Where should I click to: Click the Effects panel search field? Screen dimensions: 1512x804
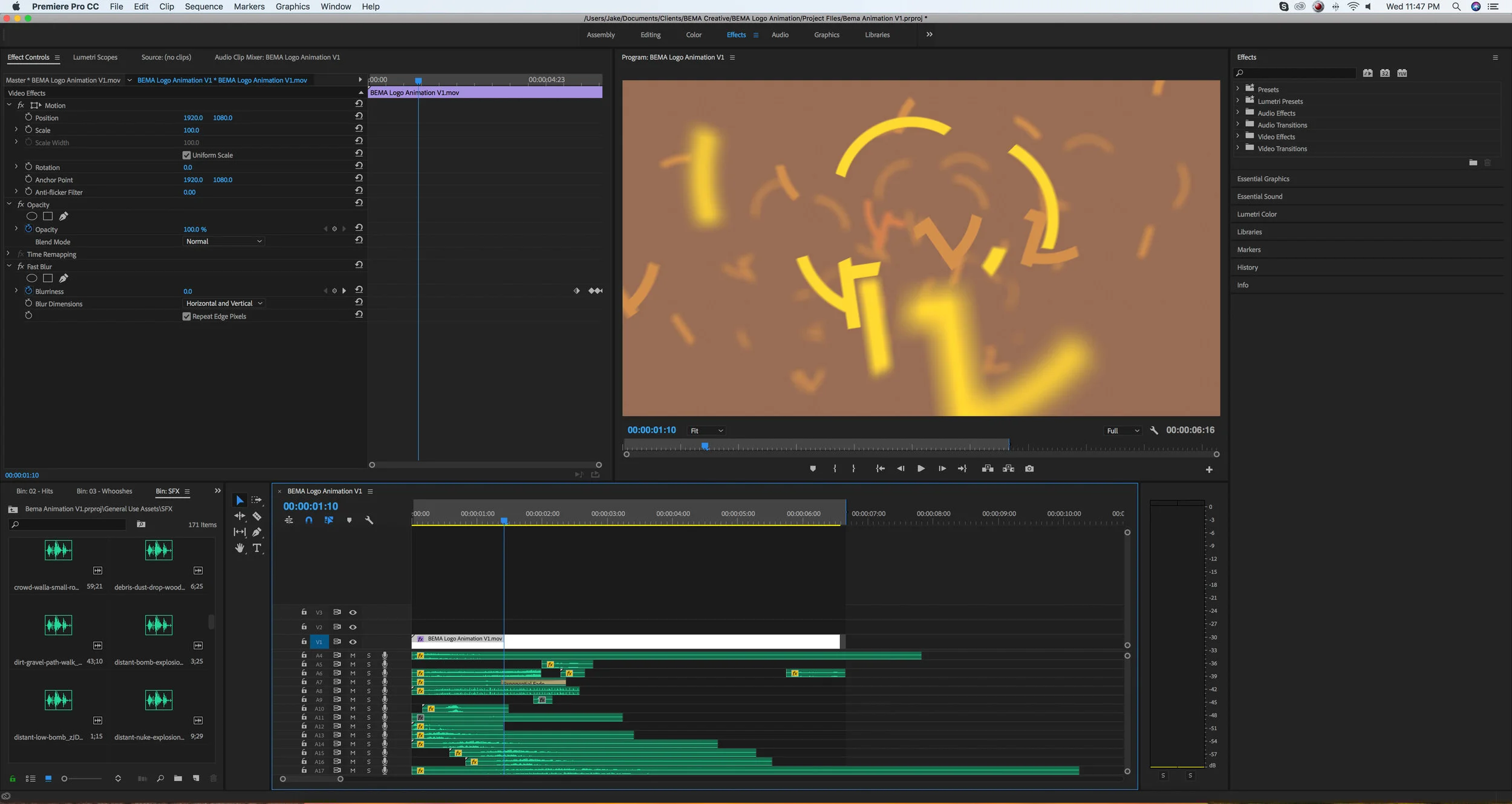[1295, 73]
